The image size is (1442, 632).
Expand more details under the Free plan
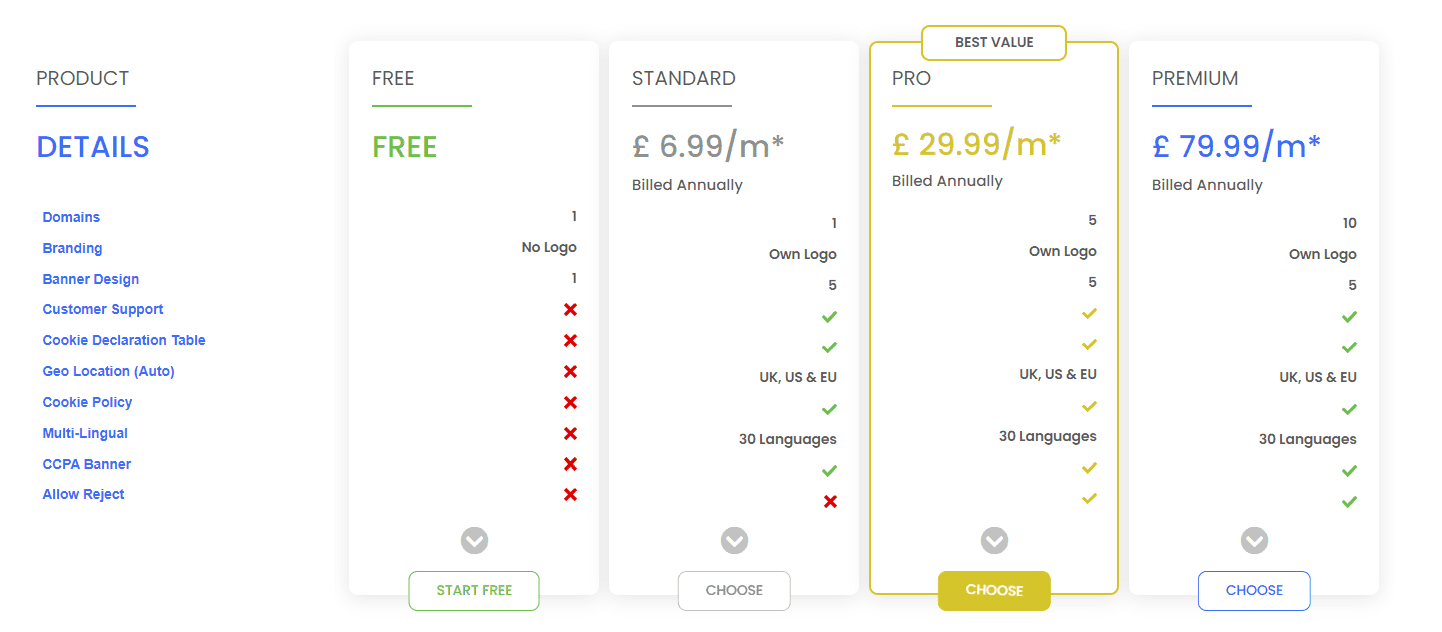tap(474, 540)
